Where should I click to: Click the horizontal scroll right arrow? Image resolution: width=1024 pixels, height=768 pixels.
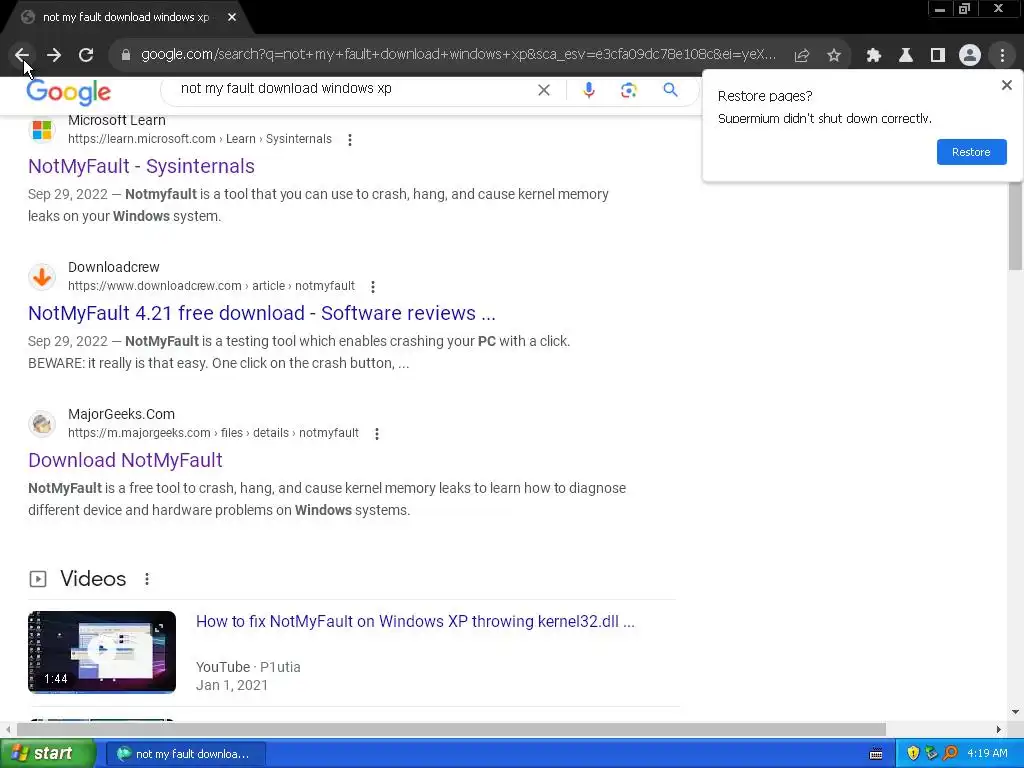[x=999, y=729]
